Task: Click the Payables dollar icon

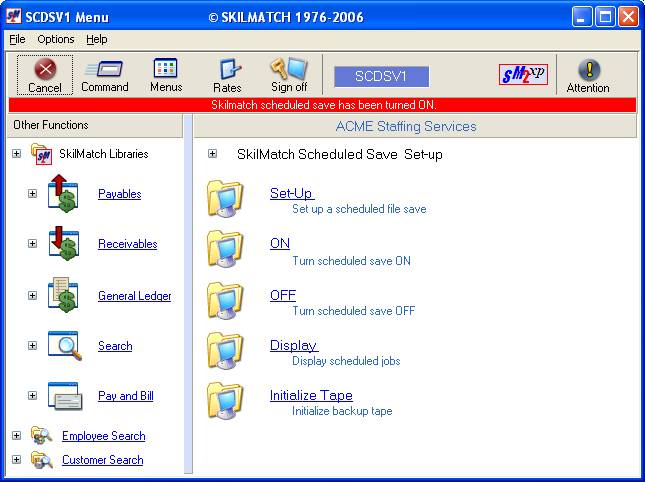Action: click(63, 193)
